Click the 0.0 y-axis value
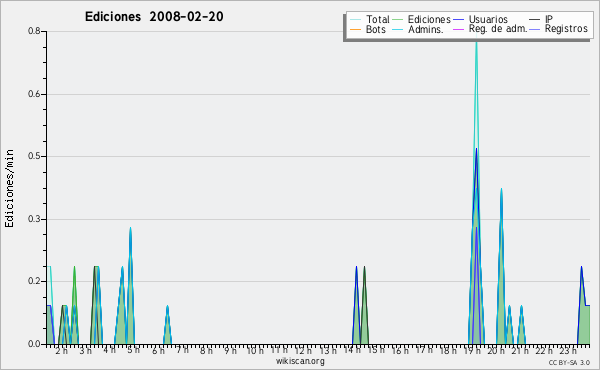Image resolution: width=600 pixels, height=370 pixels. tap(34, 344)
